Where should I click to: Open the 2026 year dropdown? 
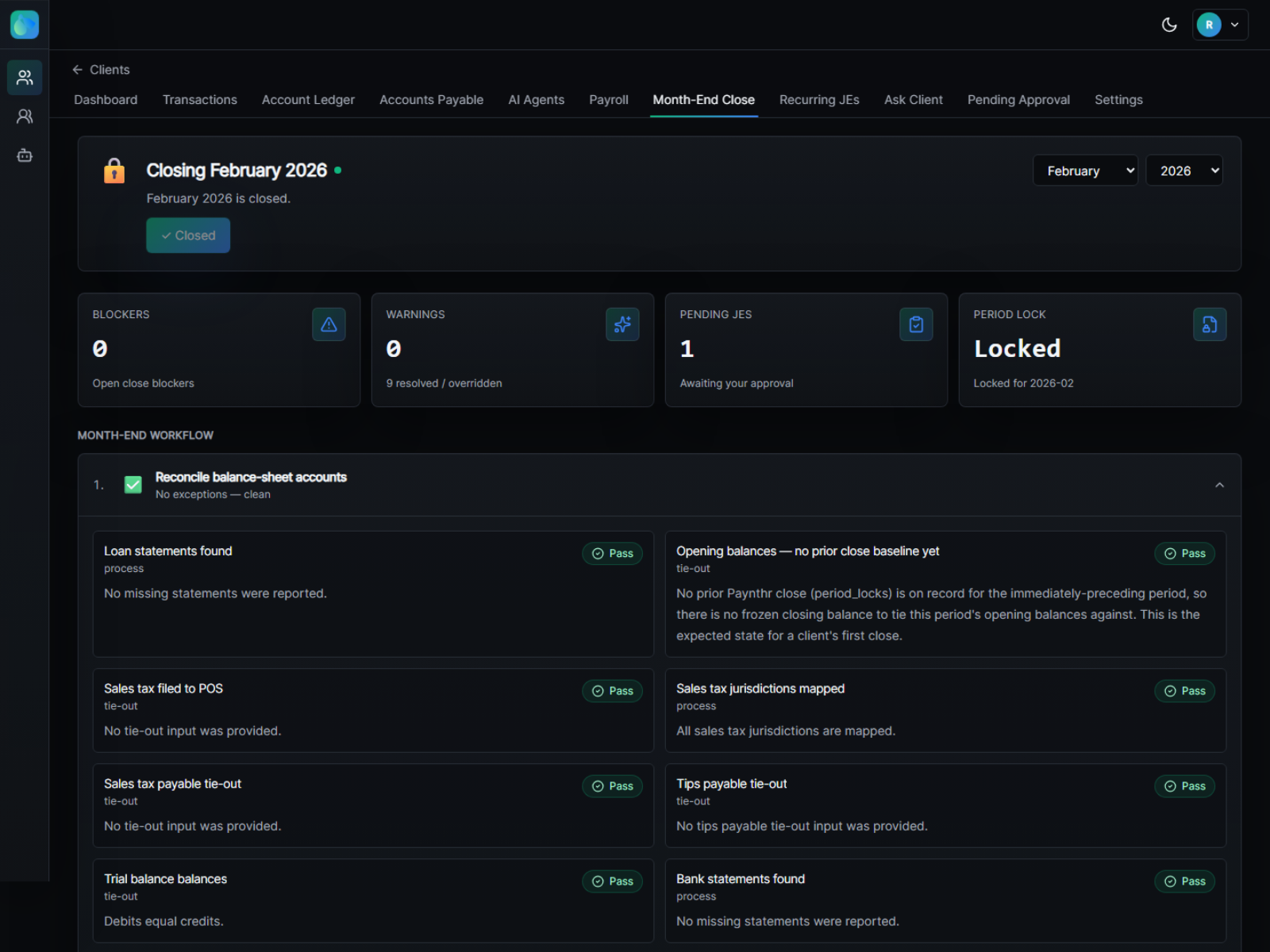pos(1184,171)
